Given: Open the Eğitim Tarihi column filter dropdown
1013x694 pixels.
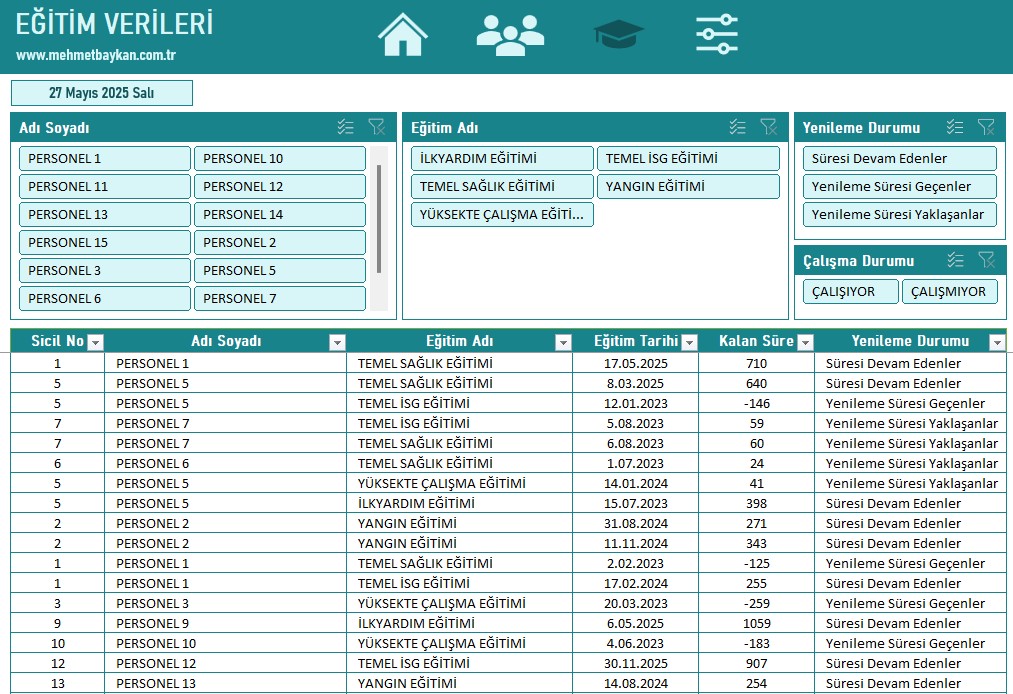Looking at the screenshot, I should click(688, 341).
